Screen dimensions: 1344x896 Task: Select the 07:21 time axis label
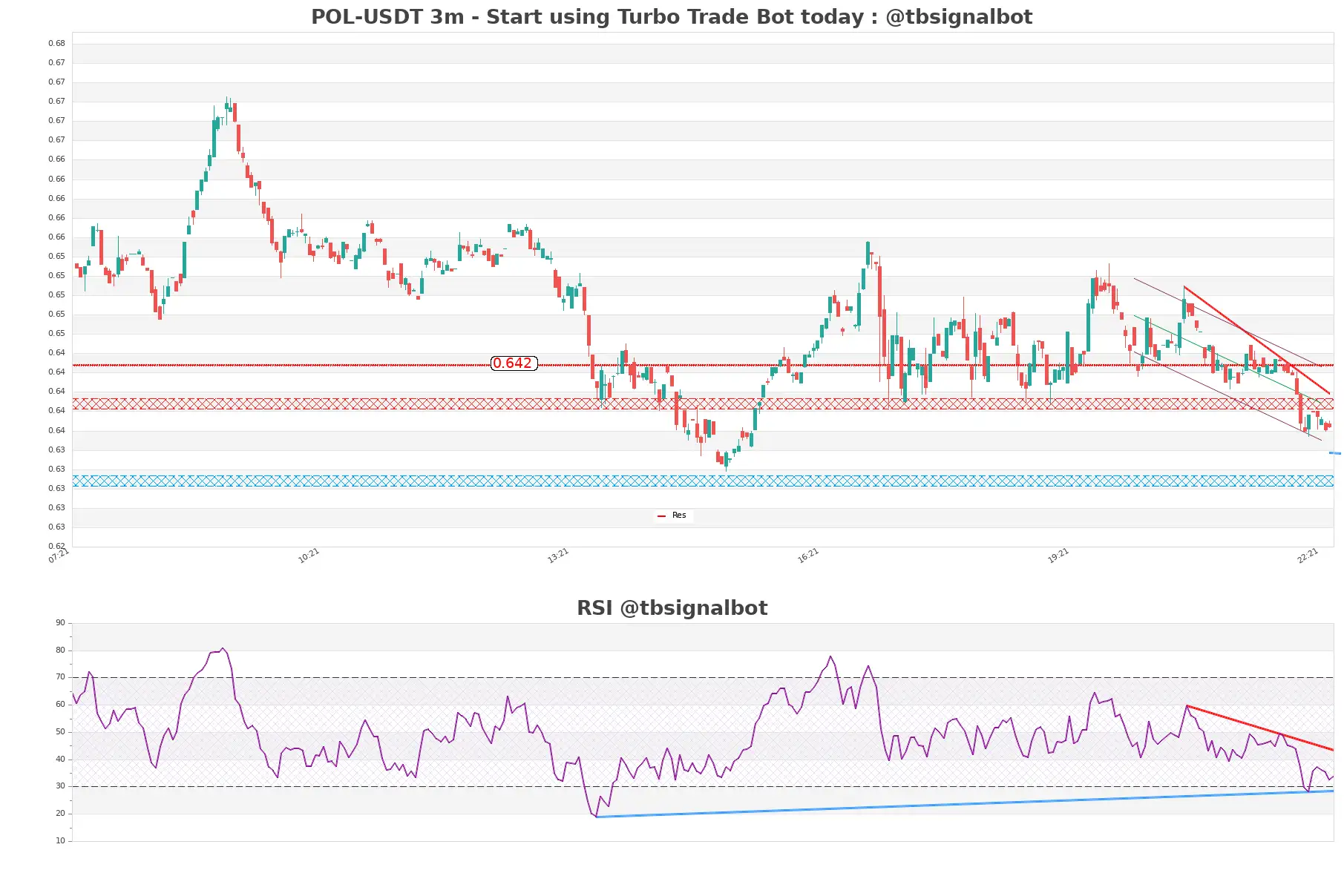click(59, 556)
